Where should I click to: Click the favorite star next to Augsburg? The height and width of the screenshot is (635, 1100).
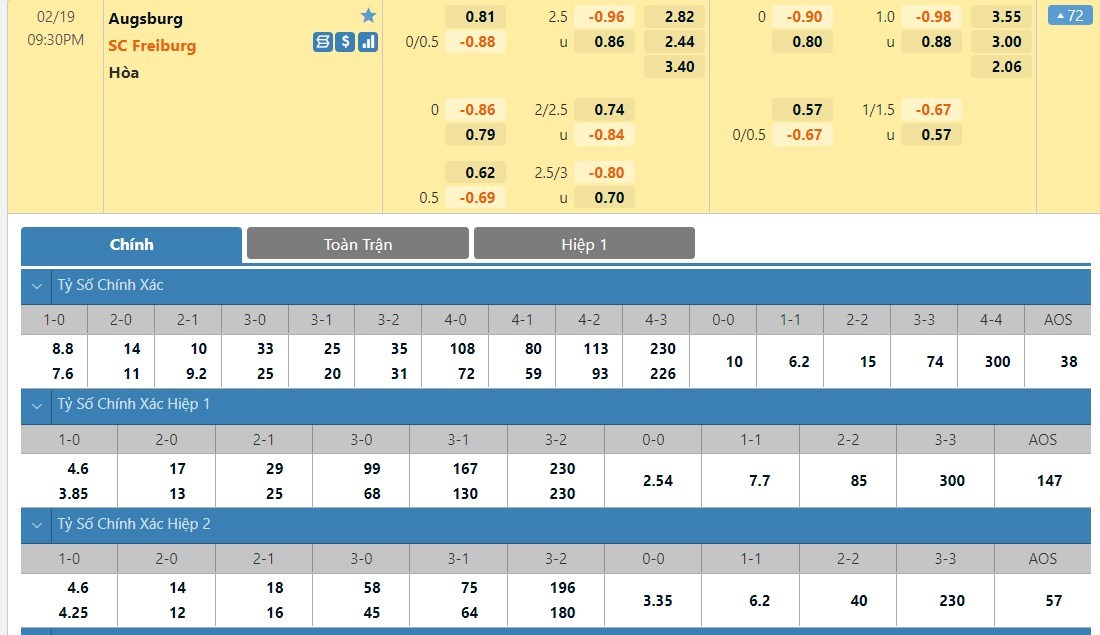click(368, 16)
